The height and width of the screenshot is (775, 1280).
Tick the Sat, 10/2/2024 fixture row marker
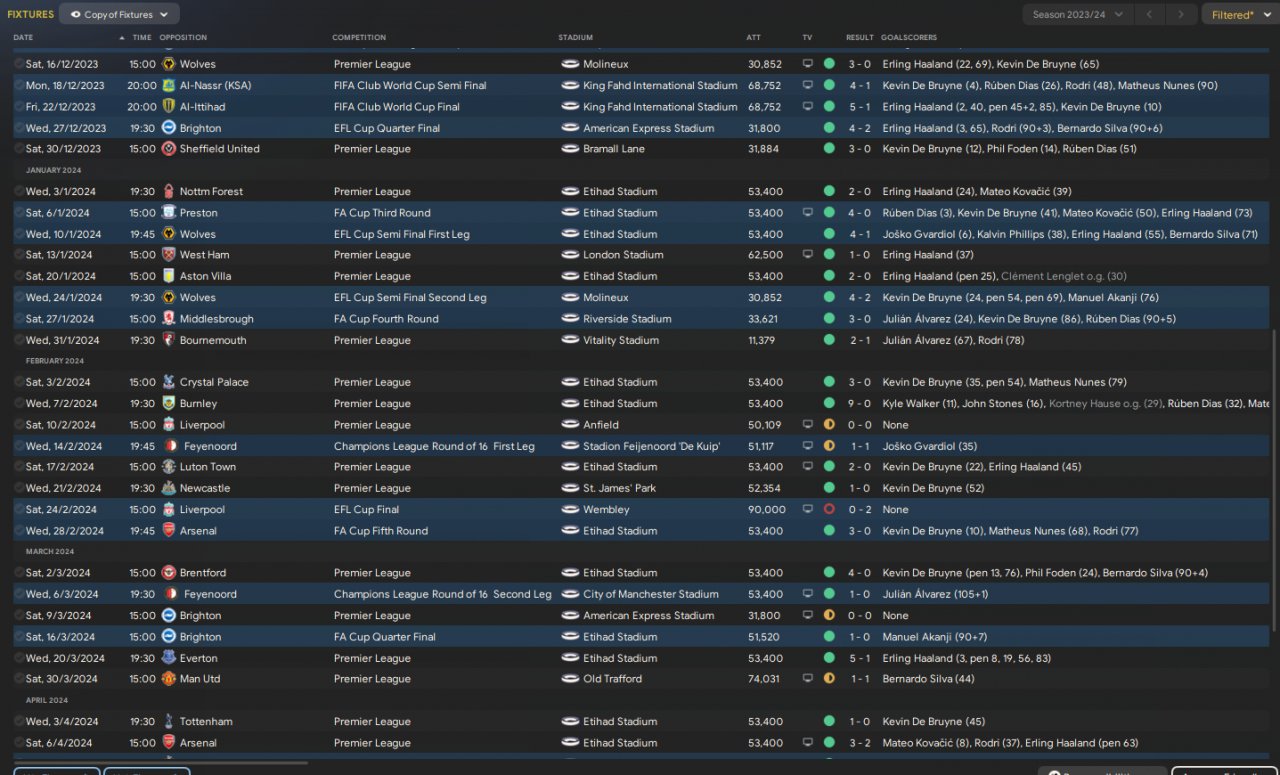click(19, 425)
